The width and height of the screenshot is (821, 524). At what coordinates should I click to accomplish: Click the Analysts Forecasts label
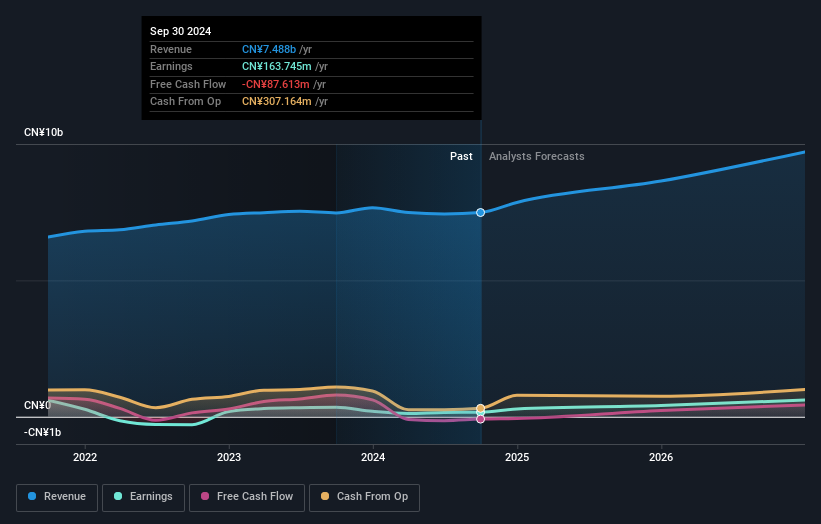click(537, 156)
